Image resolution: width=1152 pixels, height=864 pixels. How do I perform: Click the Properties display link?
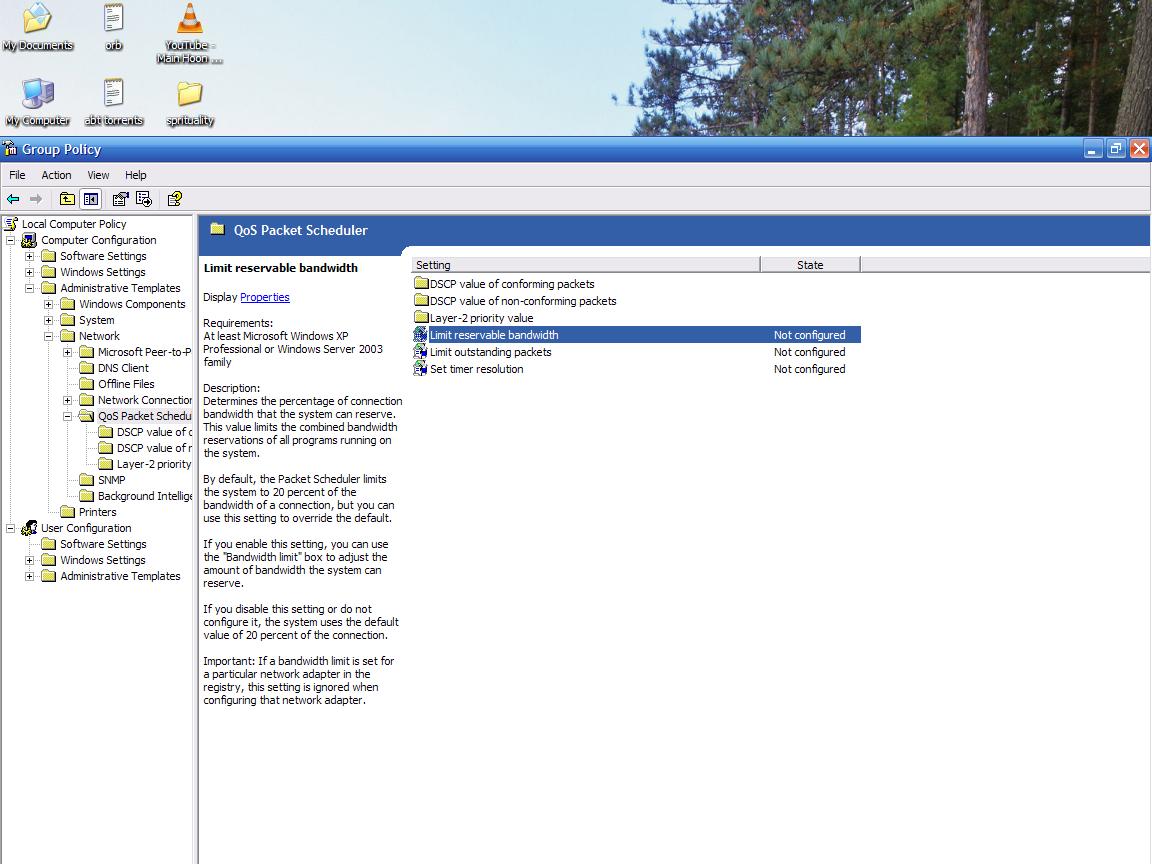[x=265, y=297]
